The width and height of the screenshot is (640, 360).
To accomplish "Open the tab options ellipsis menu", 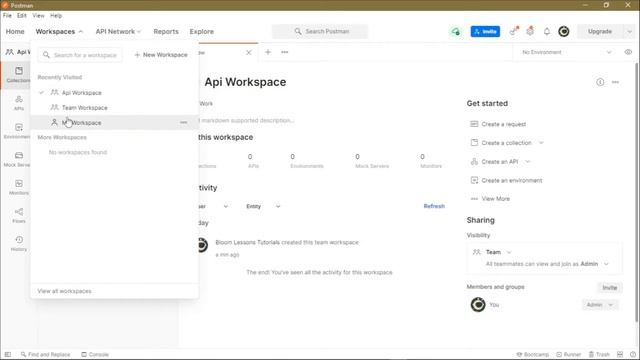I will tap(284, 52).
